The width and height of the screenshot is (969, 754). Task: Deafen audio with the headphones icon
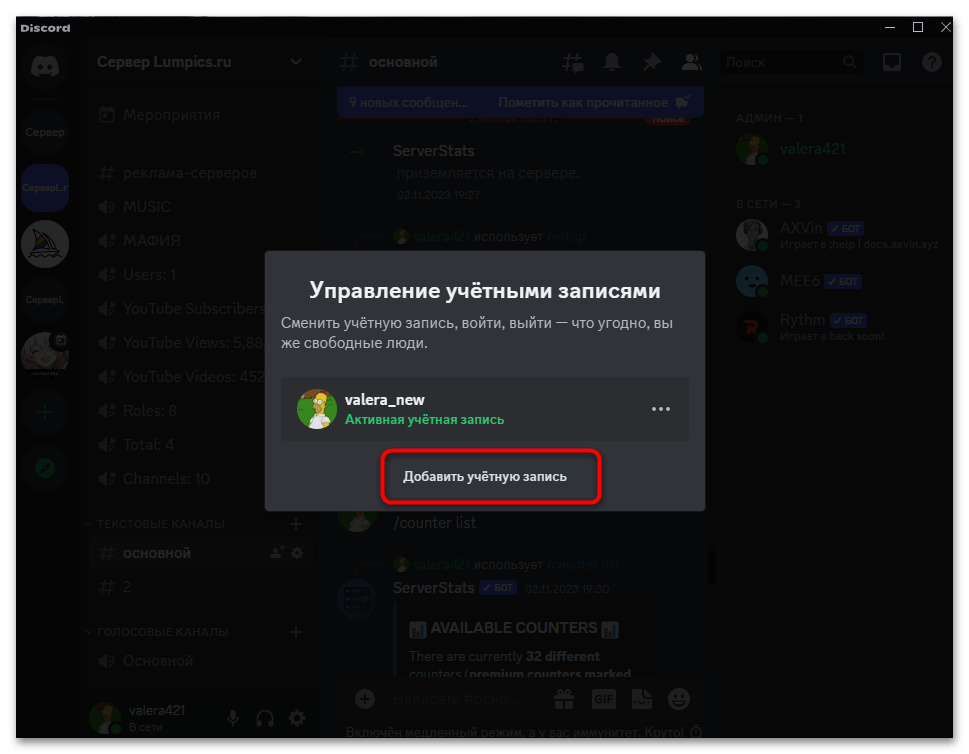pyautogui.click(x=264, y=718)
